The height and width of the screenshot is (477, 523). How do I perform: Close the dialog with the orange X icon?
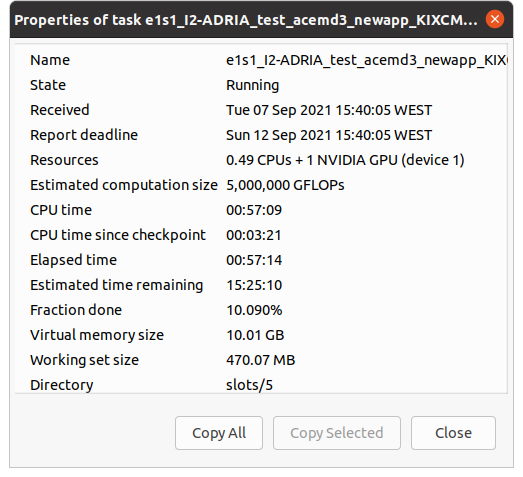[x=495, y=19]
